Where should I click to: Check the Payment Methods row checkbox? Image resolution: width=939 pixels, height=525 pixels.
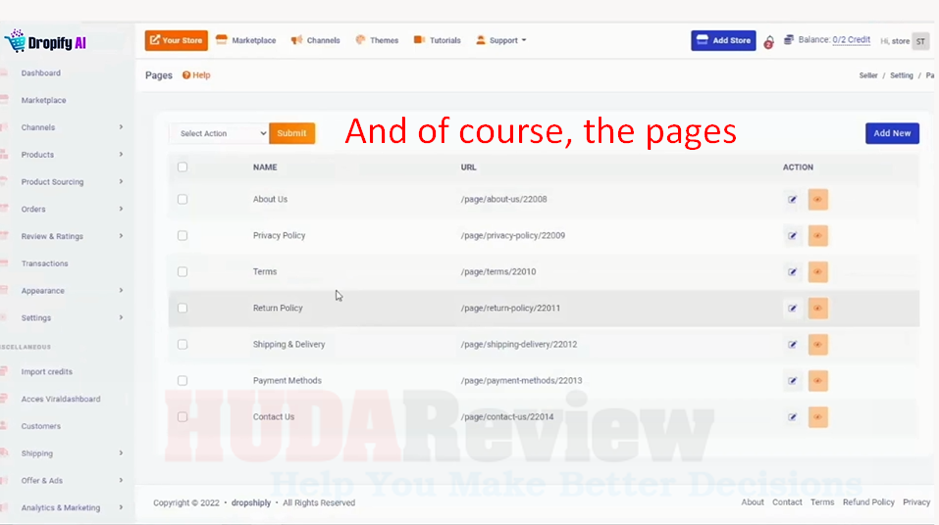click(182, 380)
